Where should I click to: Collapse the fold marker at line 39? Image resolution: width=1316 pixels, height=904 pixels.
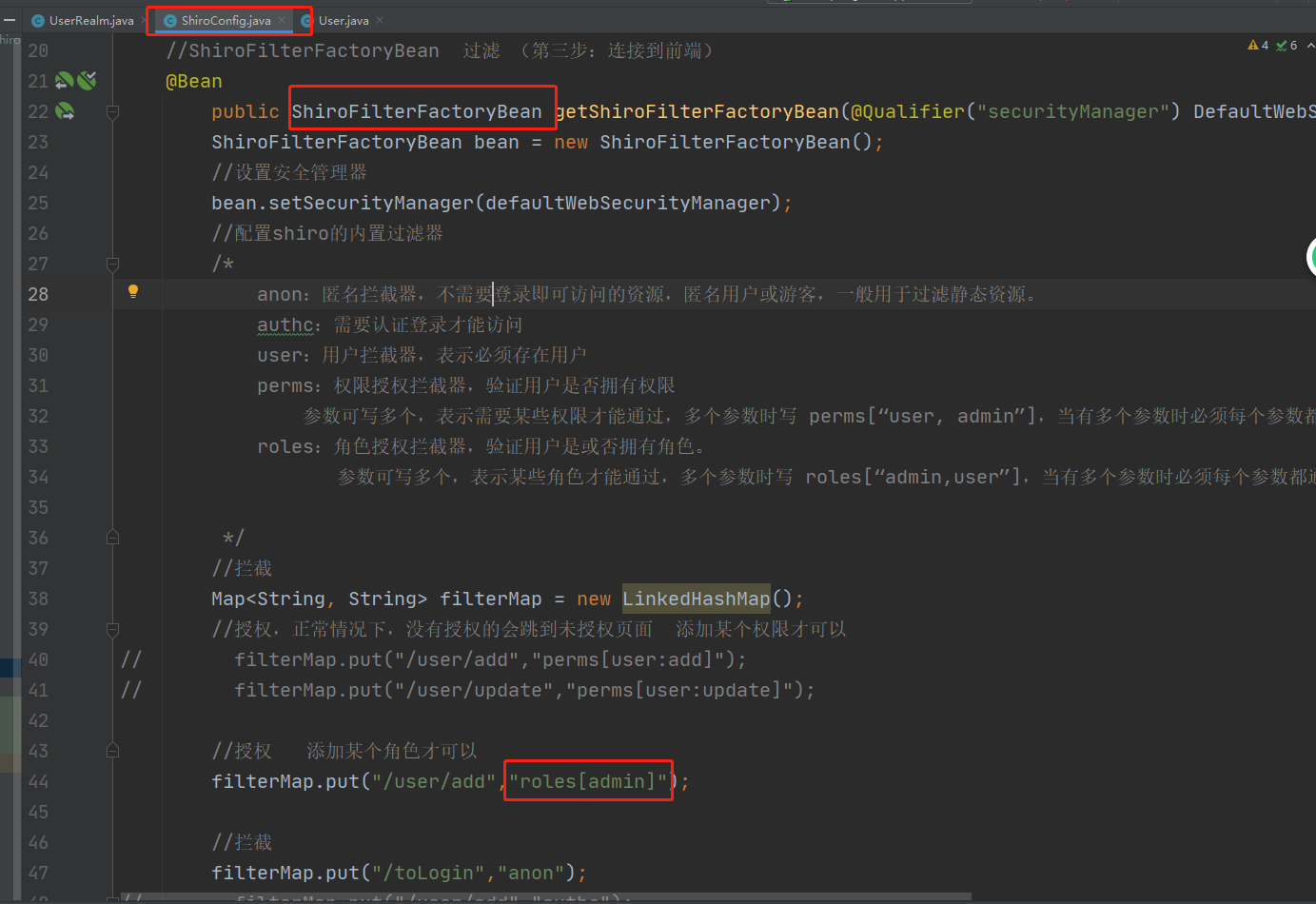pyautogui.click(x=112, y=629)
